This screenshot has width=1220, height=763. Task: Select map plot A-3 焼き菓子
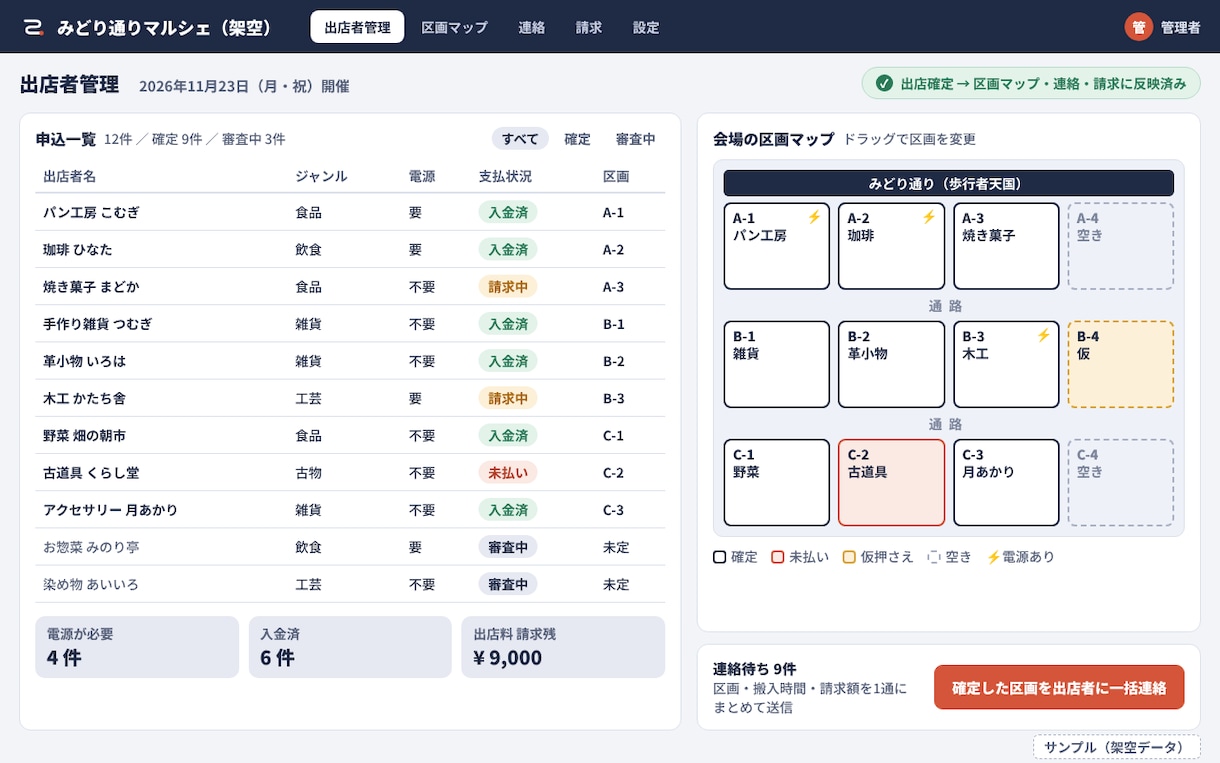(1006, 246)
